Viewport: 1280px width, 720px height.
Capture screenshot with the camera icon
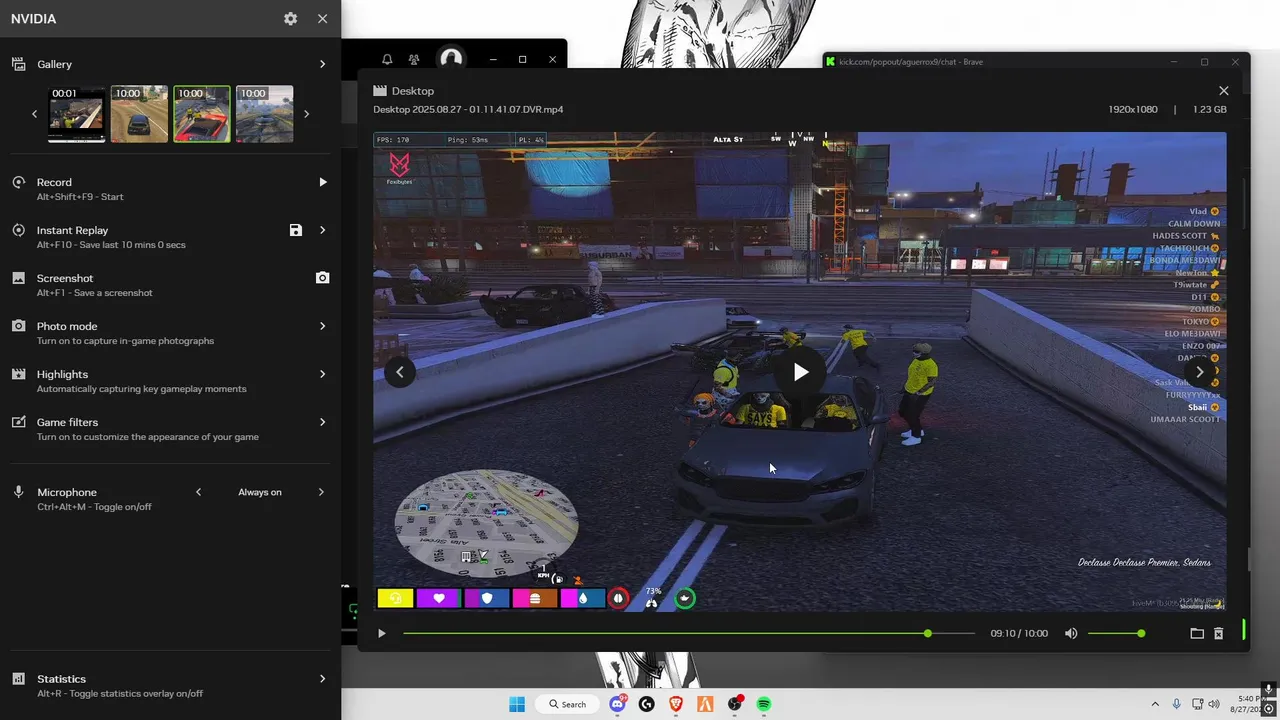point(322,278)
